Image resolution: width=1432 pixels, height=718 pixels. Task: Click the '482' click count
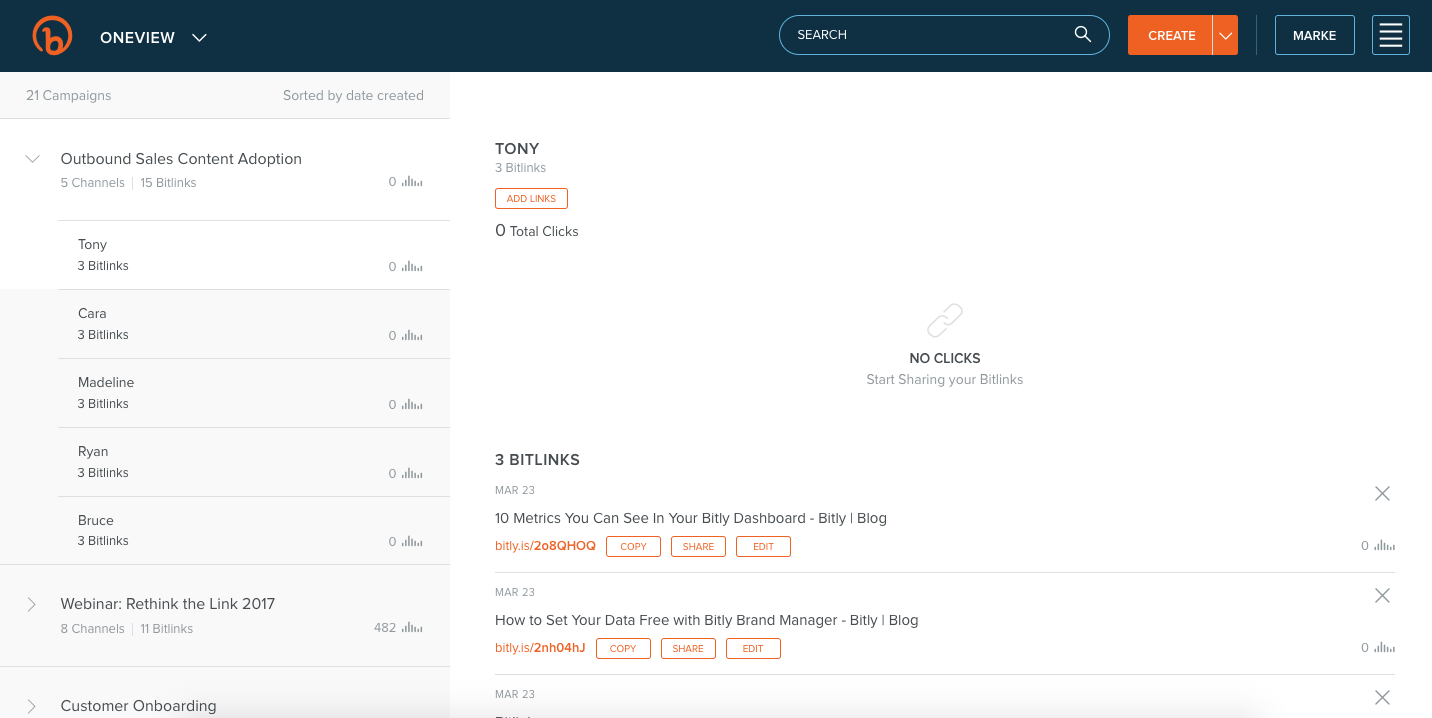[x=385, y=628]
